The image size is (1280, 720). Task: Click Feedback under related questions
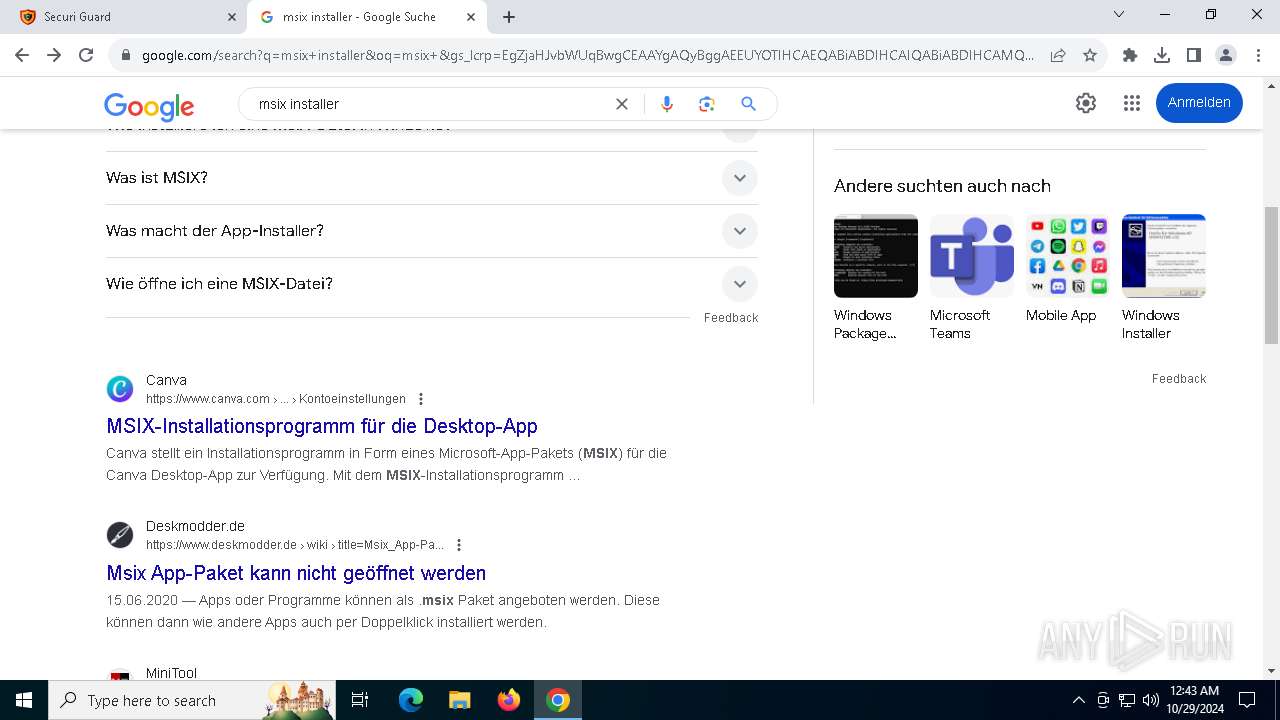(x=731, y=318)
